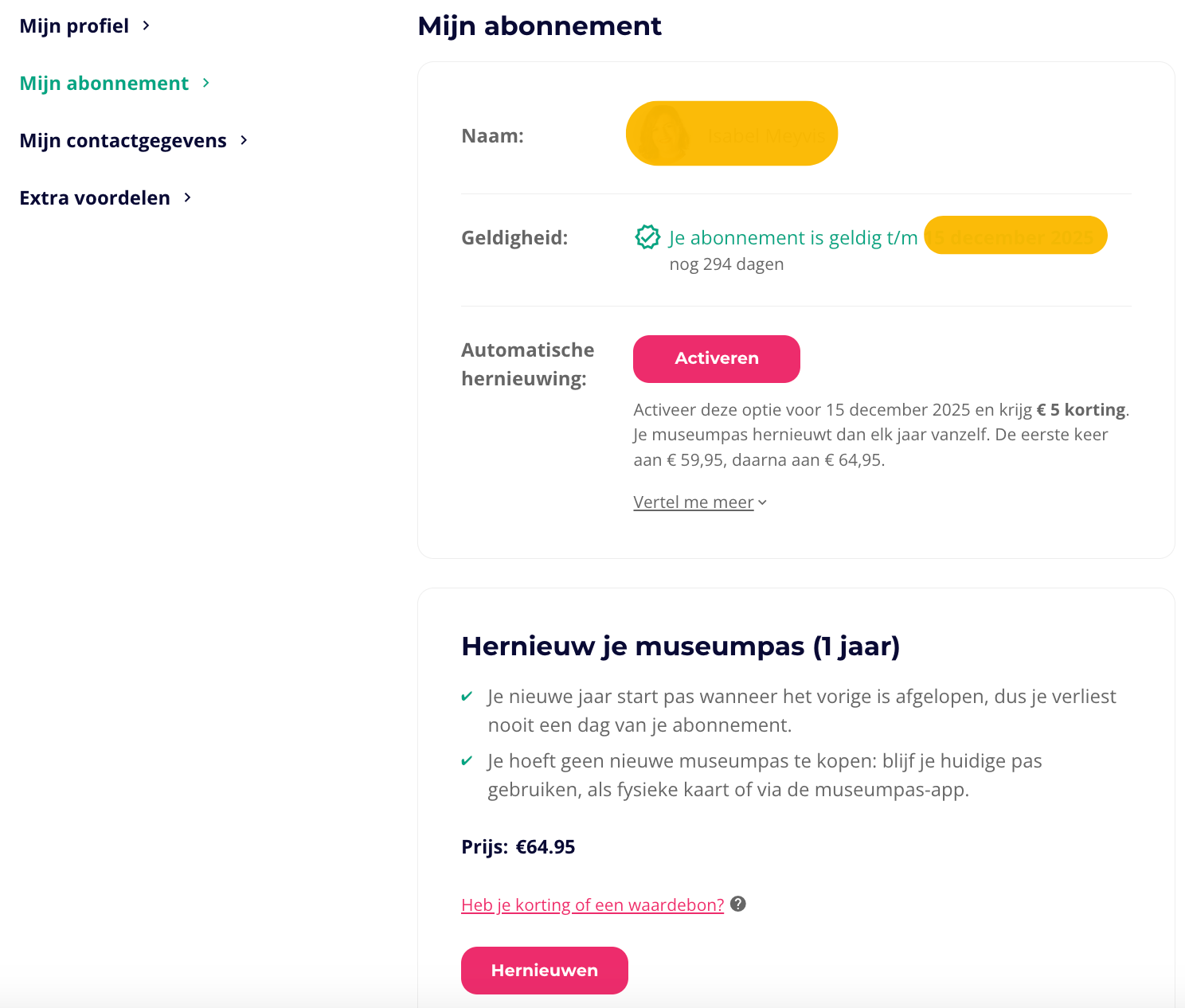This screenshot has height=1008, width=1185.
Task: Click the question mark help icon
Action: click(738, 904)
